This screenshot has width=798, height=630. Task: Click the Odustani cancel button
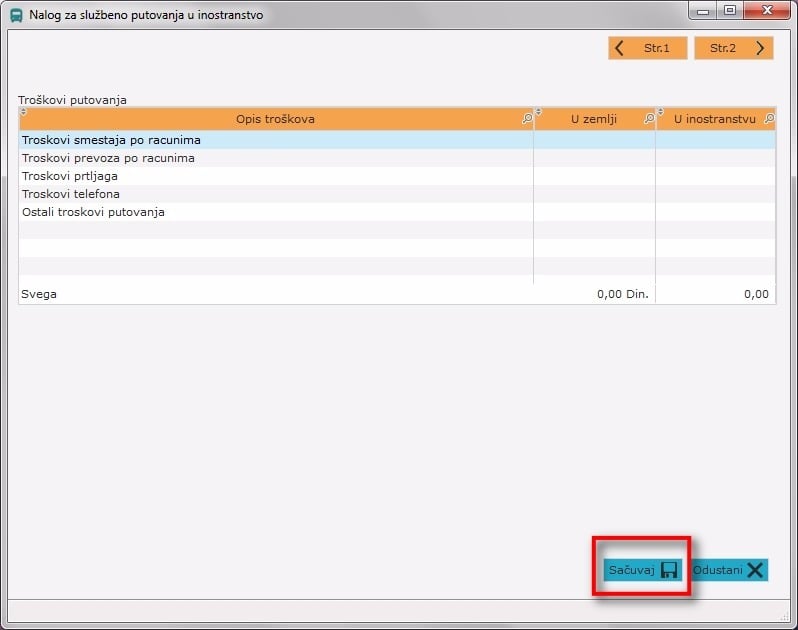pos(729,569)
